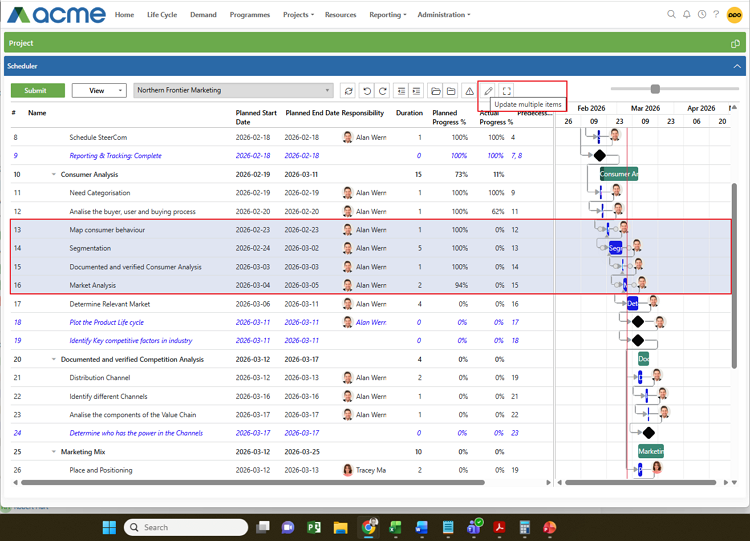Click the undo arrow icon
The image size is (750, 541).
pyautogui.click(x=366, y=91)
